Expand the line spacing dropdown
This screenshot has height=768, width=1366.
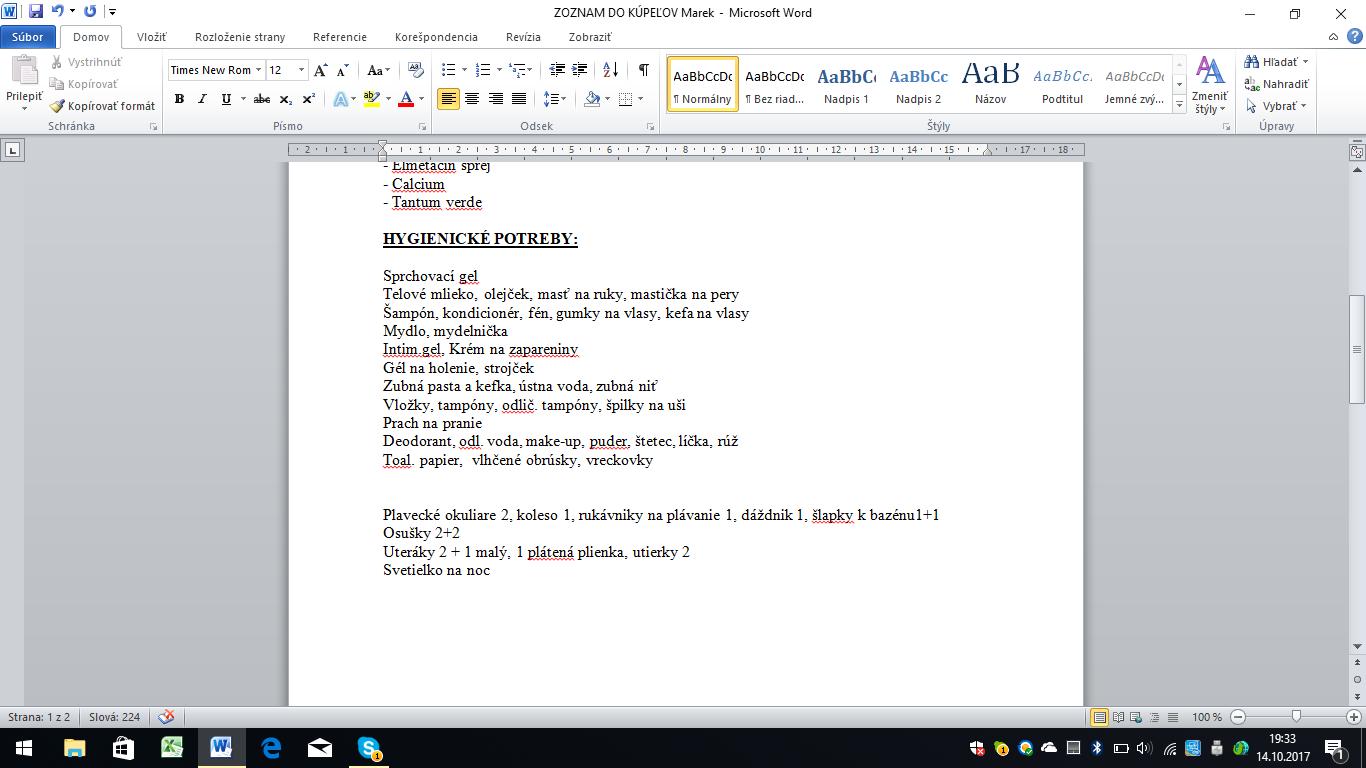(562, 99)
